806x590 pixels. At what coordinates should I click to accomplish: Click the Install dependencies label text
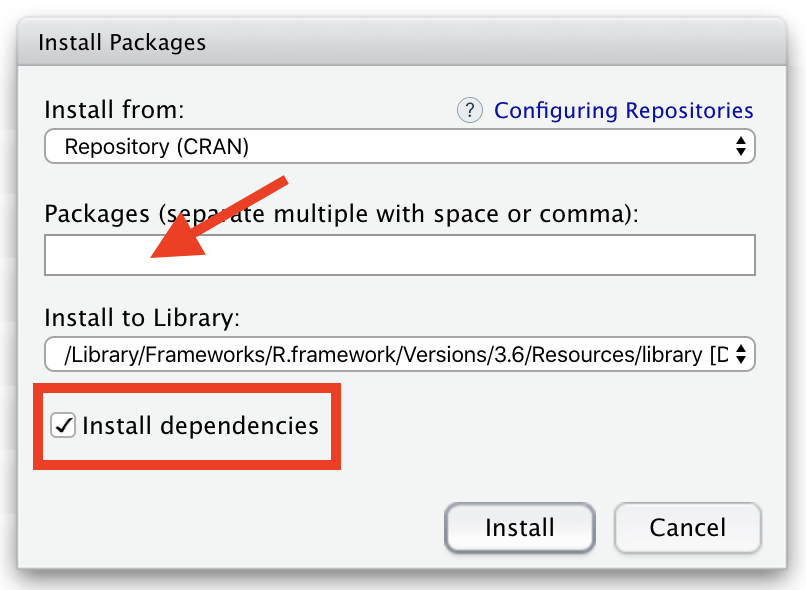[200, 425]
